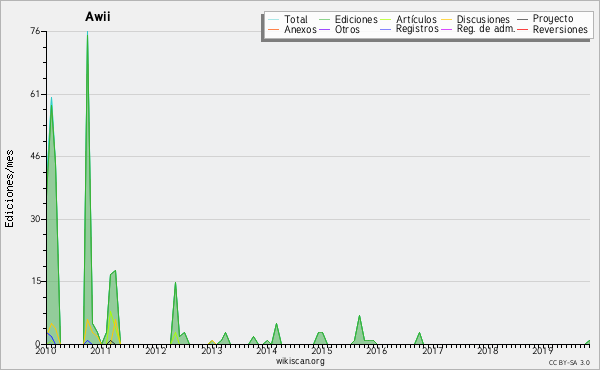Click the green line swatch beside Ediciones

(x=324, y=19)
